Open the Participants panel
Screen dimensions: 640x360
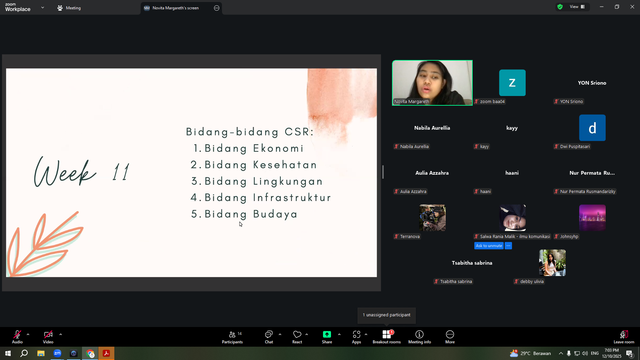point(232,337)
